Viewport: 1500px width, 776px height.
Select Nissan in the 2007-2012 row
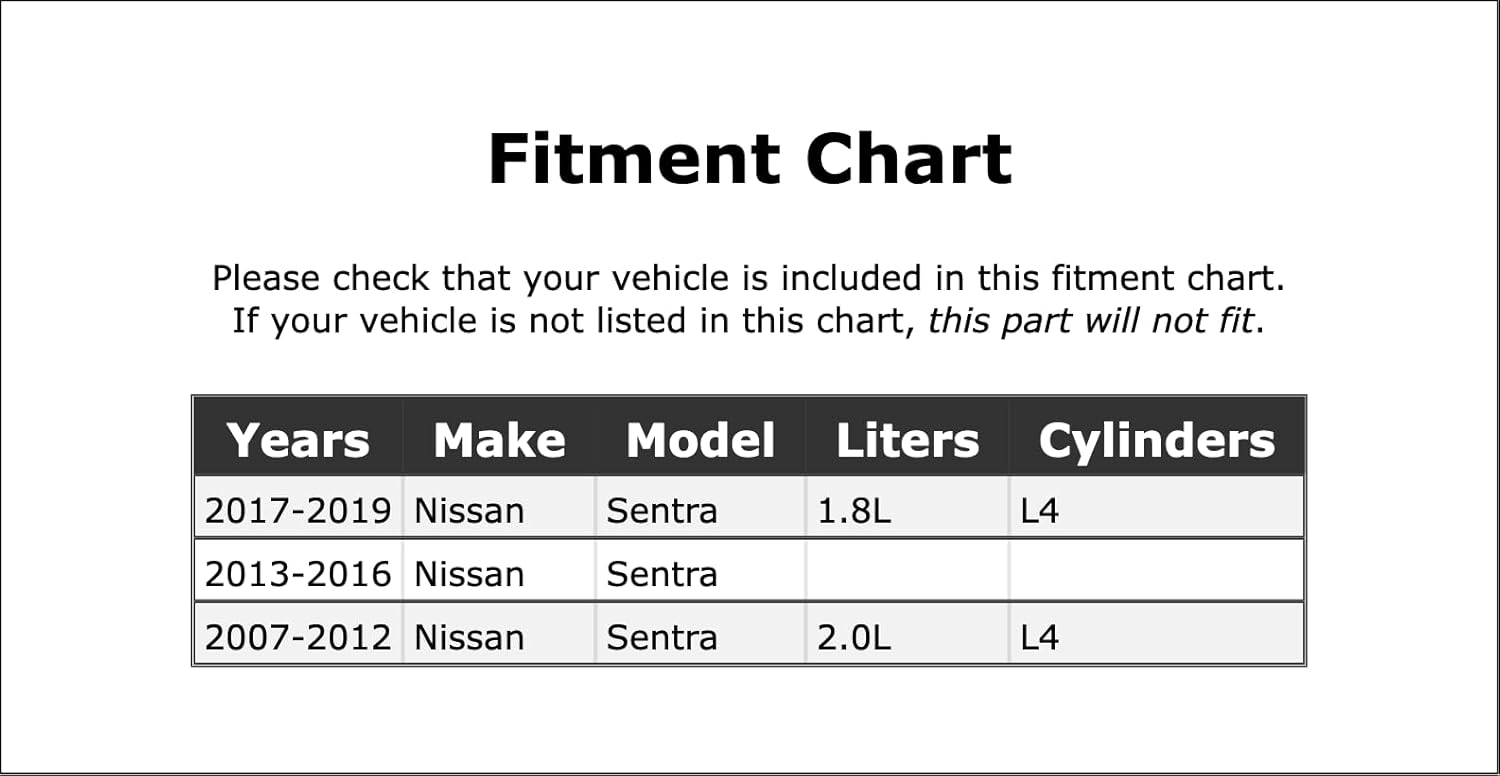point(469,637)
